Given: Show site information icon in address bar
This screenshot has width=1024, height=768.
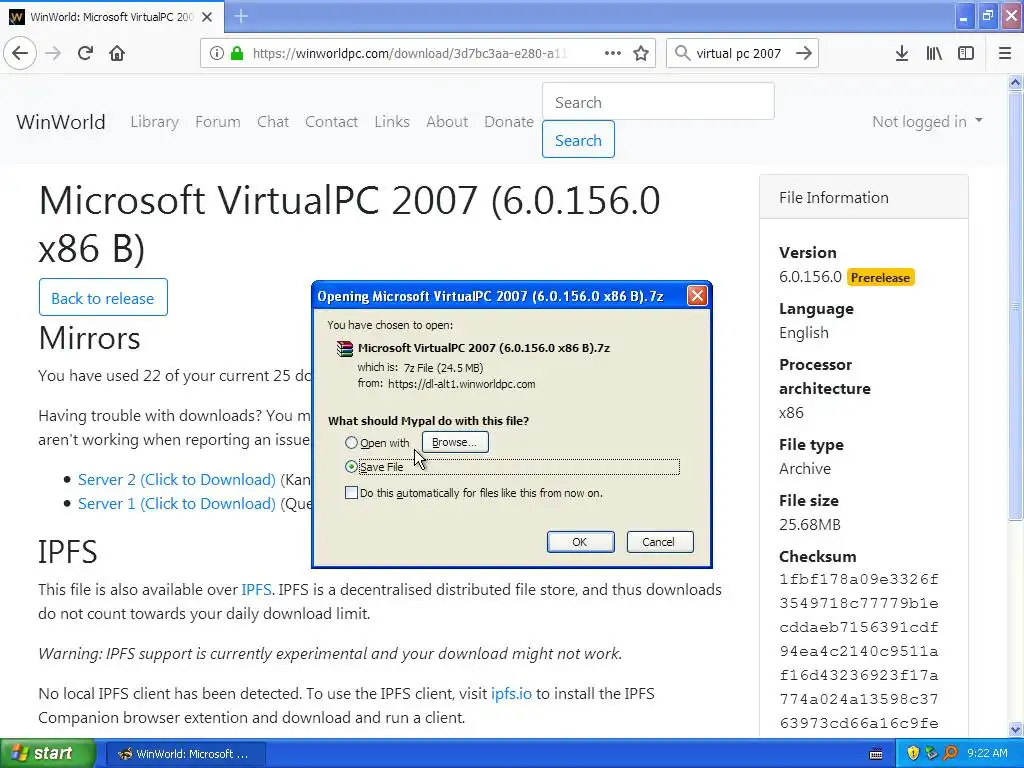Looking at the screenshot, I should [x=216, y=53].
